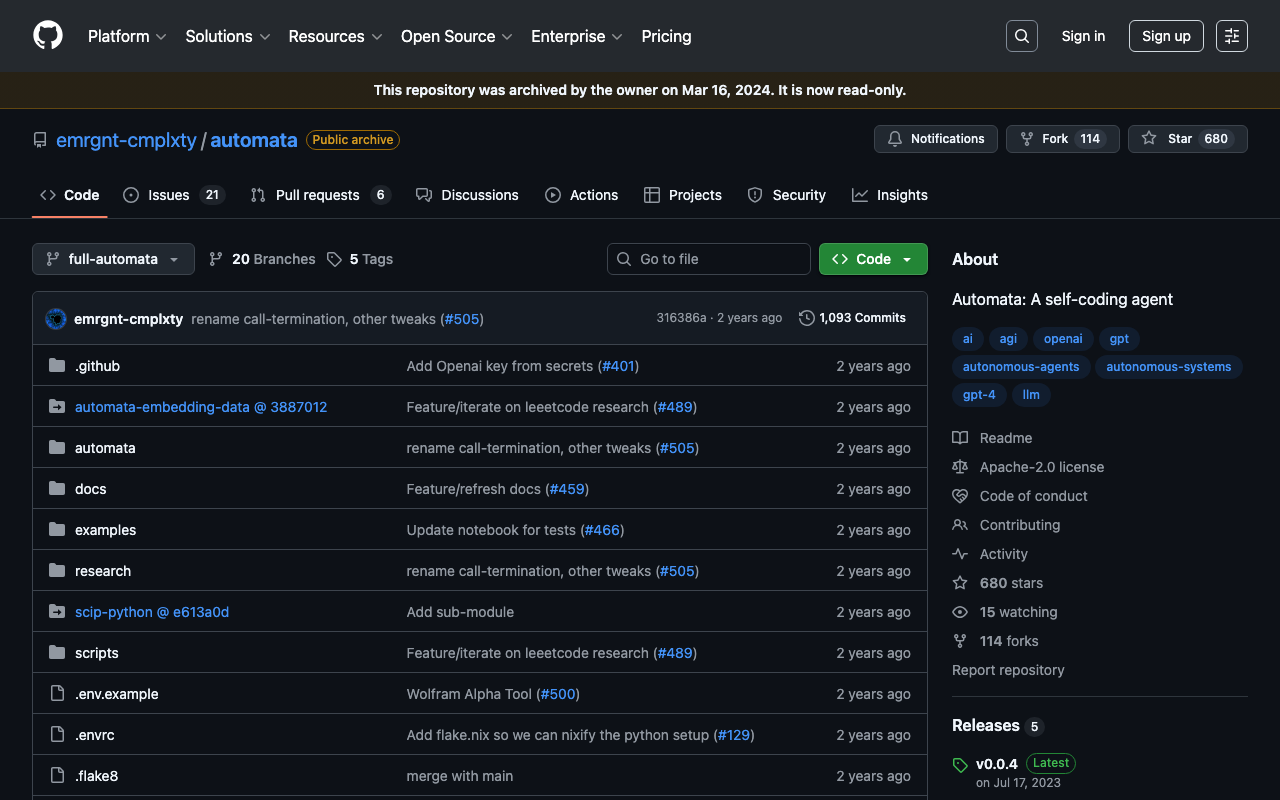
Task: Expand the Open Source menu
Action: (x=456, y=36)
